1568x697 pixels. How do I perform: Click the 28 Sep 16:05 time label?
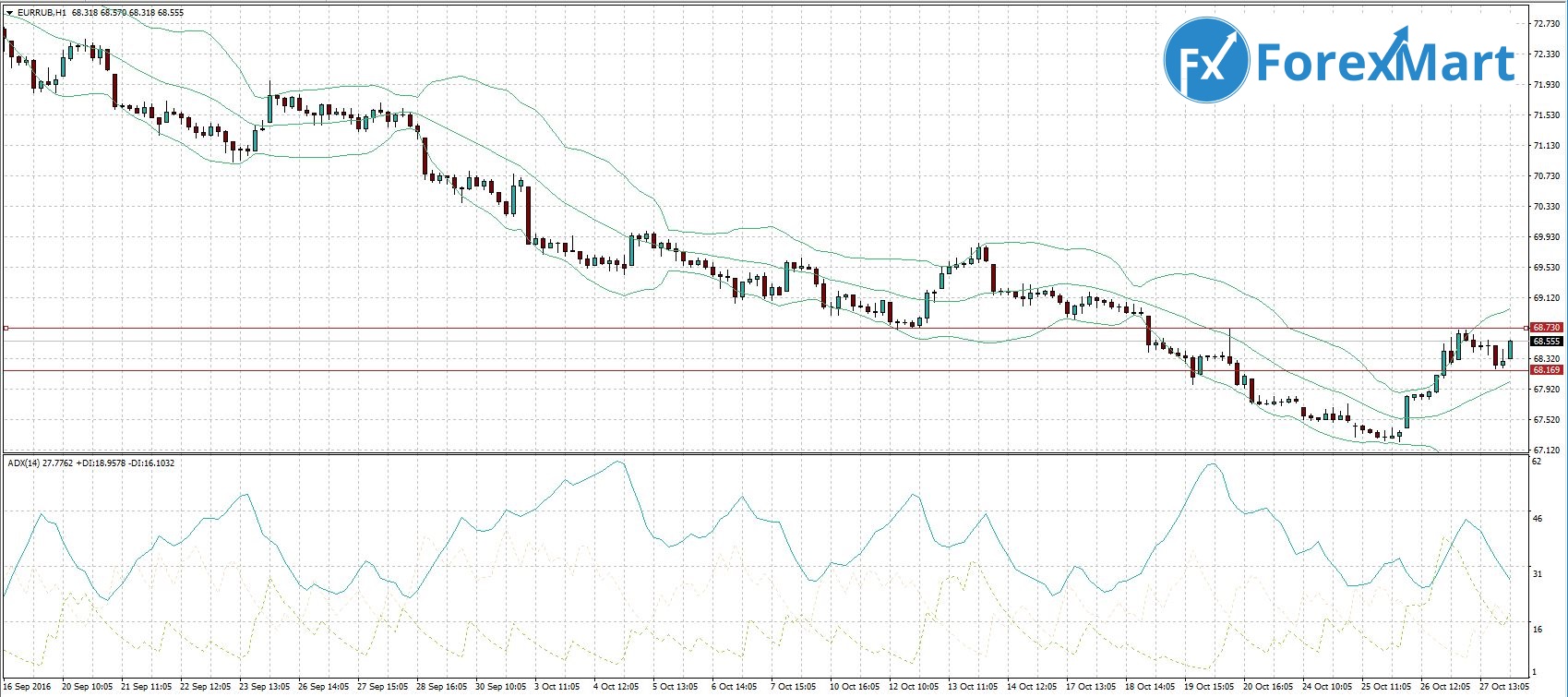coord(442,687)
